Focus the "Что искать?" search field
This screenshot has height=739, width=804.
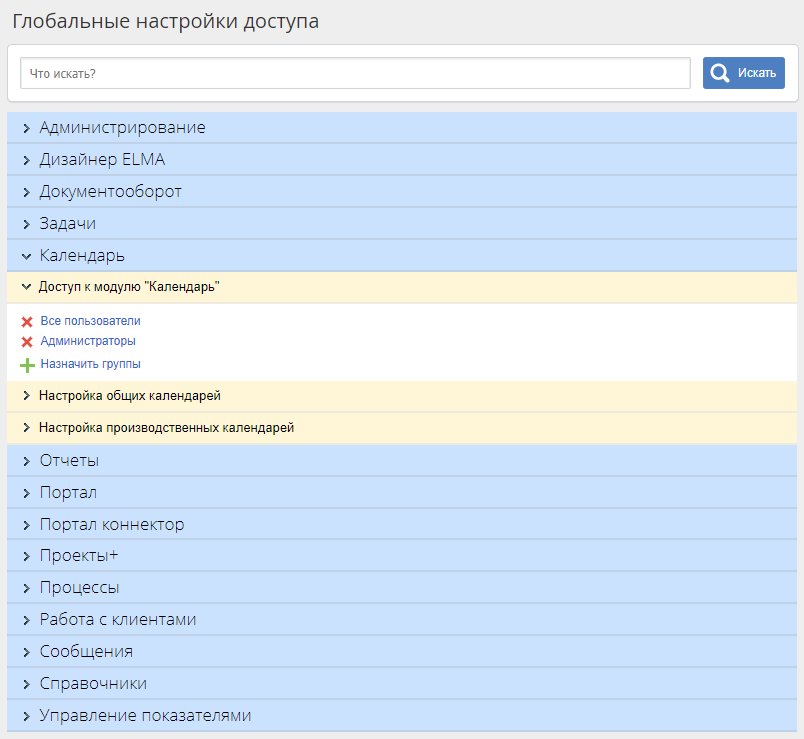tap(355, 73)
